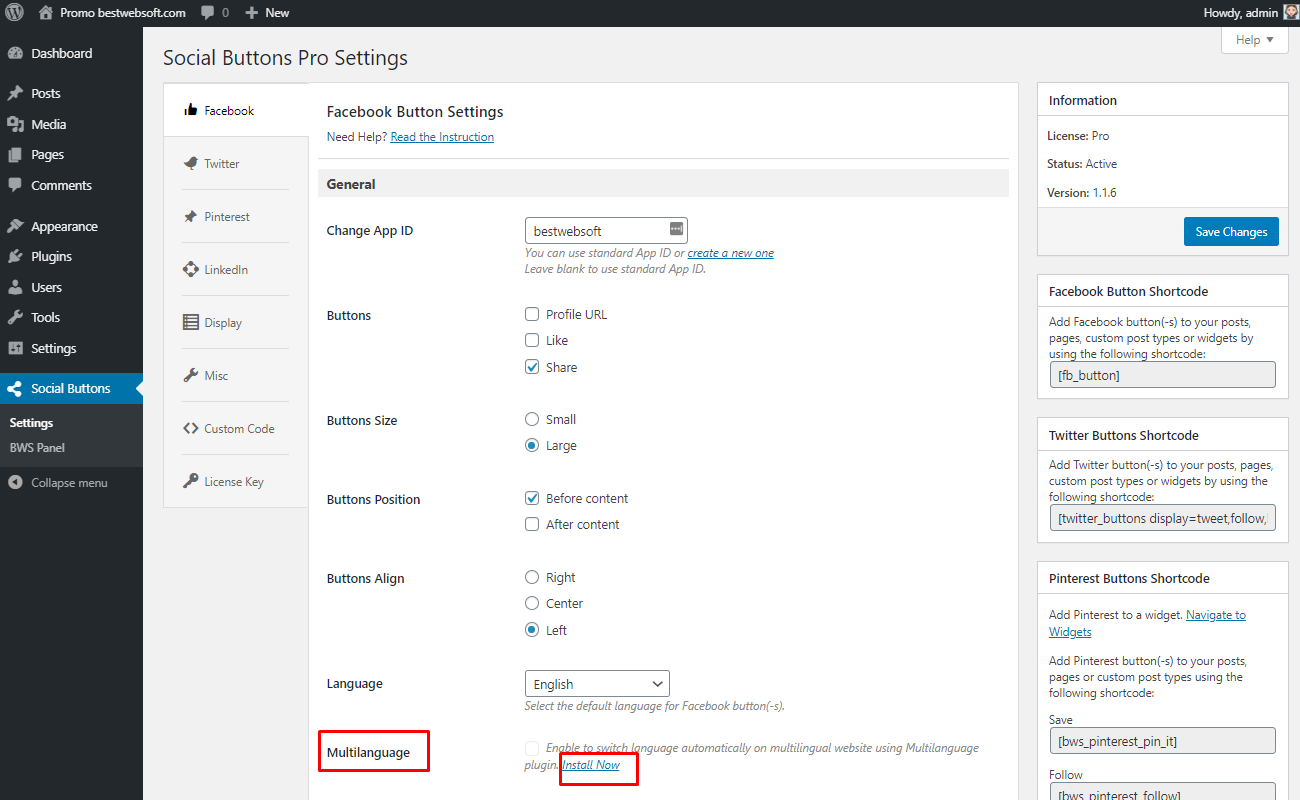Click the Plugins plug icon

15,257
